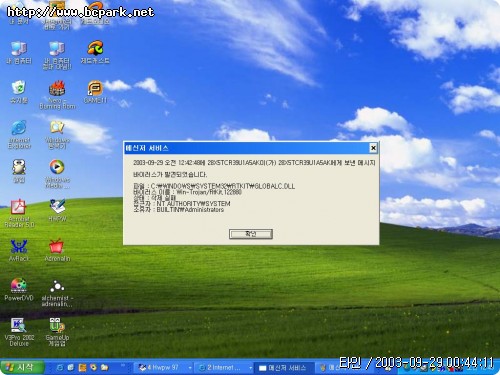
Task: Launch Windows Media Player desktop icon
Action: tap(57, 174)
